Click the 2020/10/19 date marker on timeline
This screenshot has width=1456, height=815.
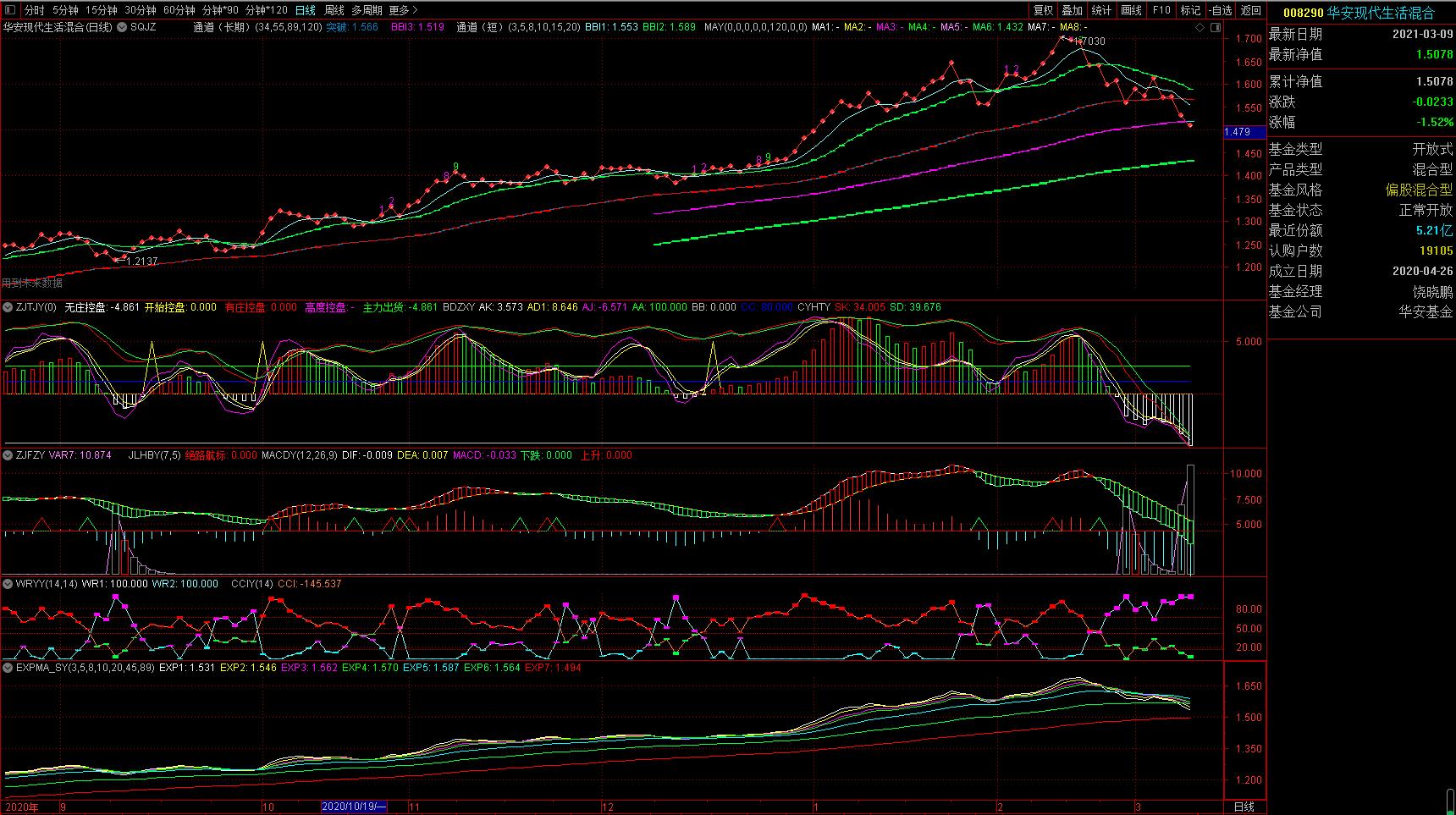(x=354, y=807)
